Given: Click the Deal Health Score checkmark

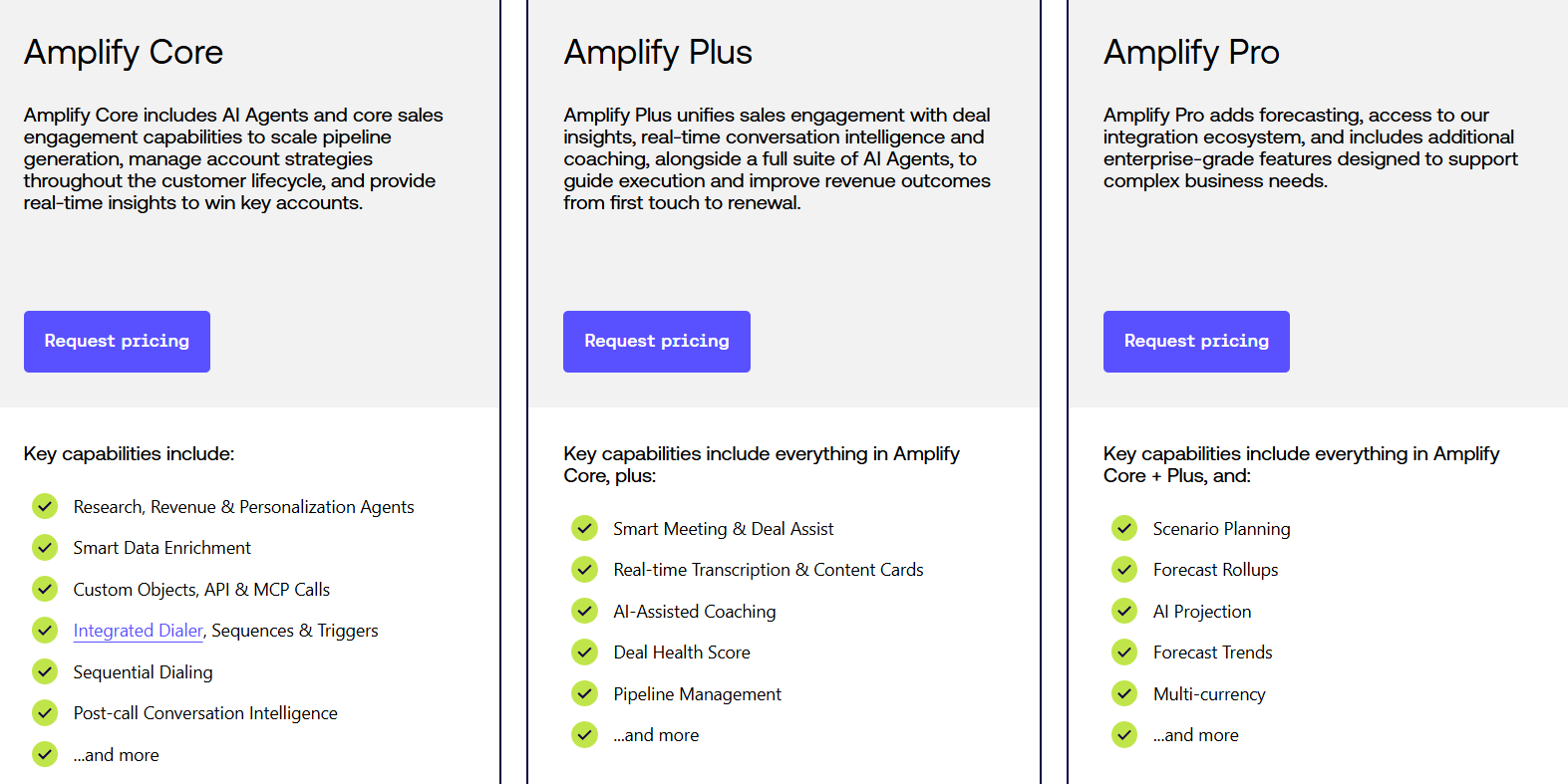Looking at the screenshot, I should coord(585,652).
